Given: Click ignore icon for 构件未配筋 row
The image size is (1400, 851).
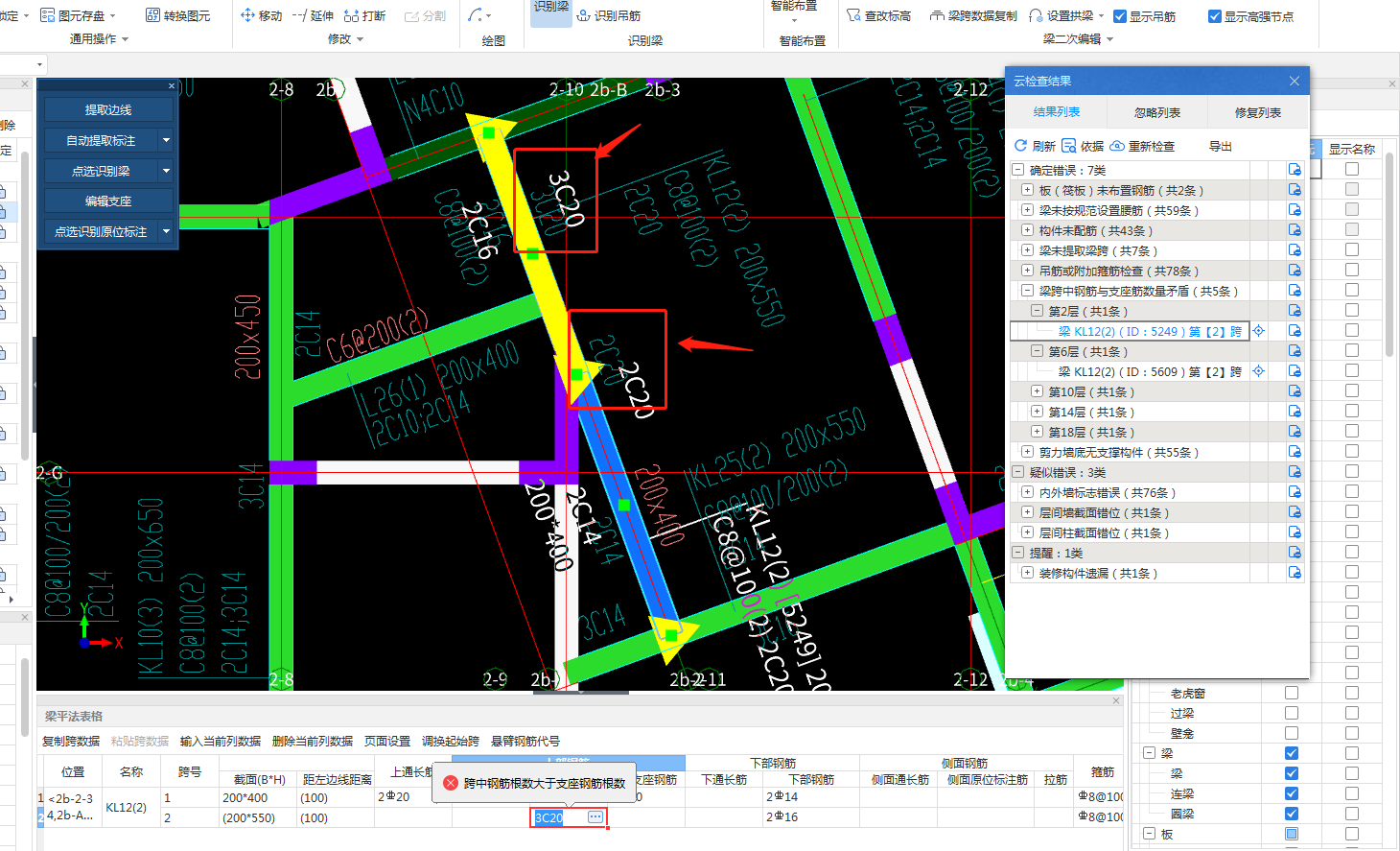Looking at the screenshot, I should 1295,230.
